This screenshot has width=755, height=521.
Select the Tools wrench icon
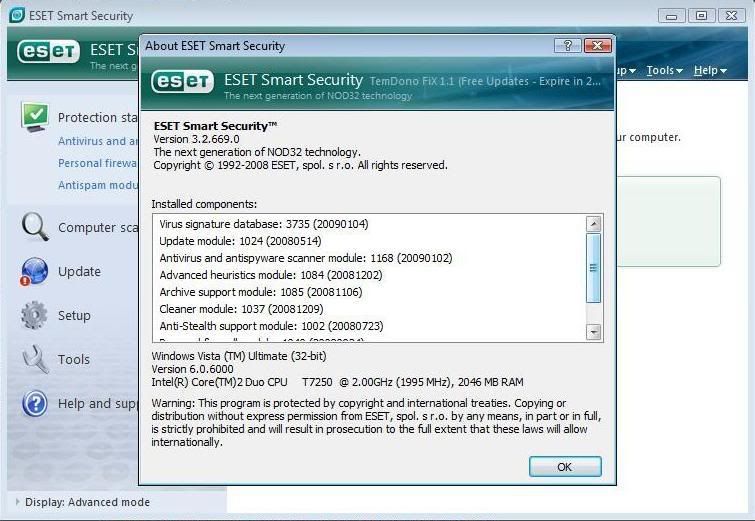click(35, 359)
